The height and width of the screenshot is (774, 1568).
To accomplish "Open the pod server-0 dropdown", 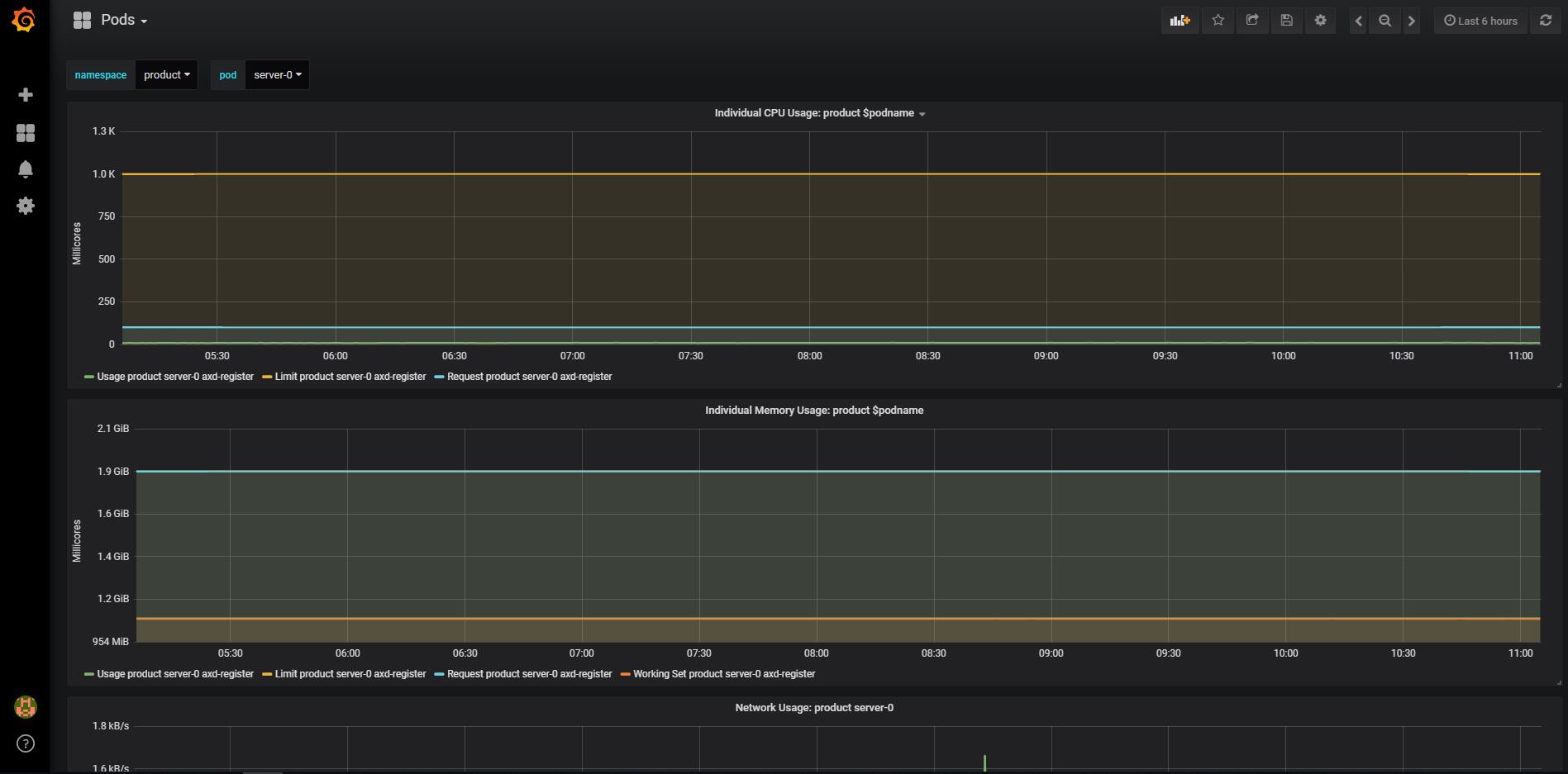I will coord(277,75).
